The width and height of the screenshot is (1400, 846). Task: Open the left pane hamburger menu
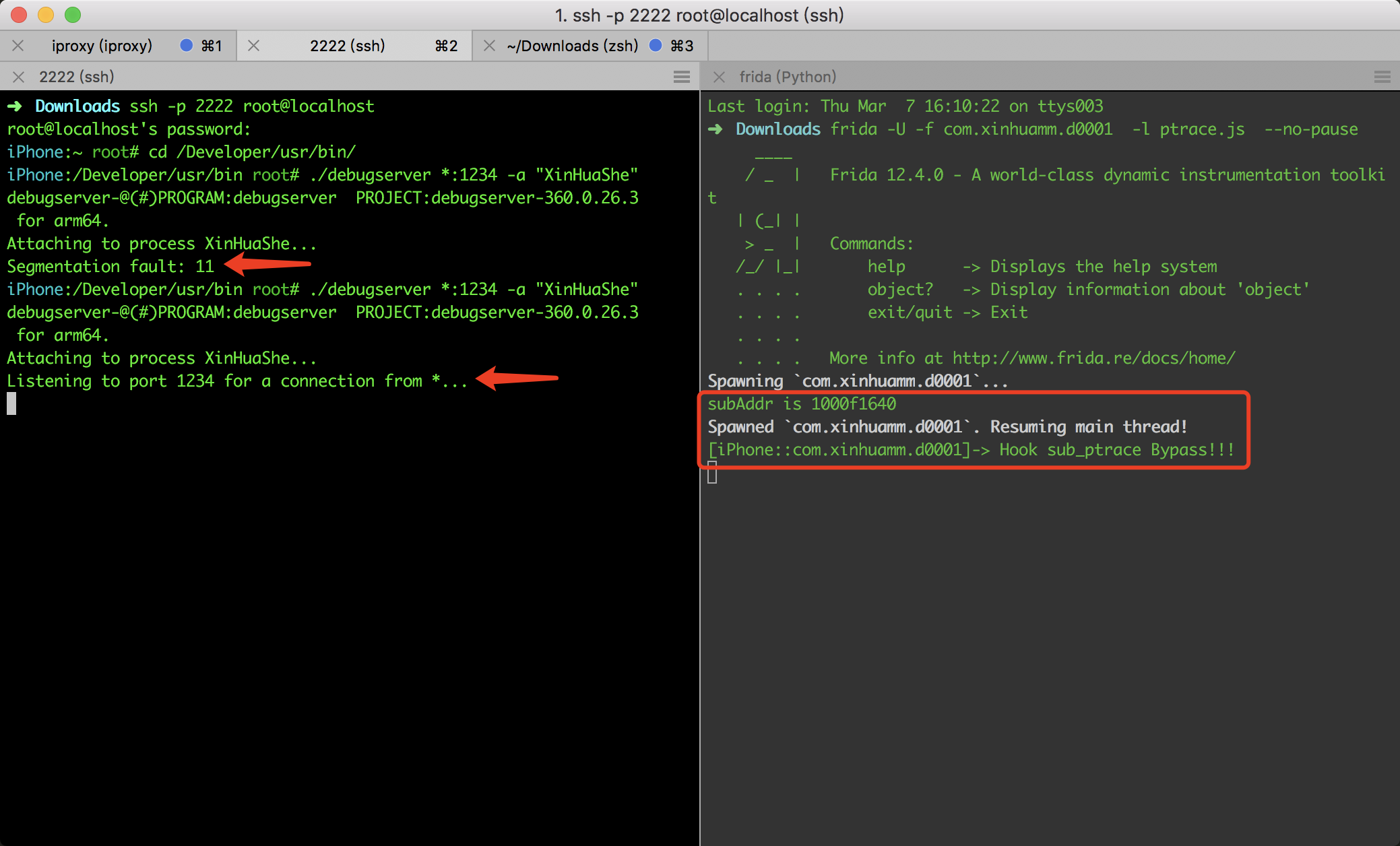[x=682, y=77]
